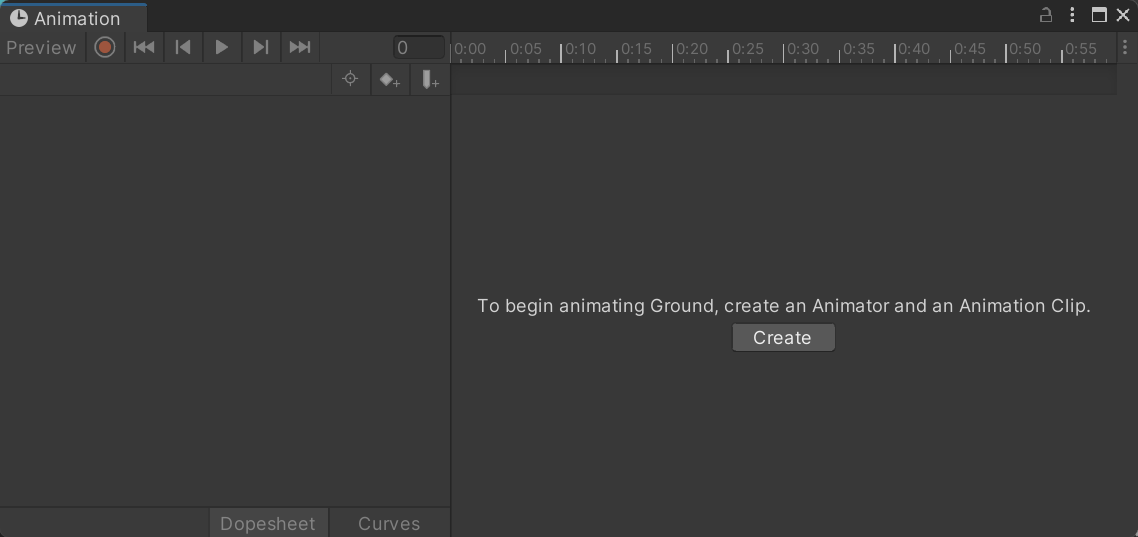The height and width of the screenshot is (537, 1138).
Task: Add animation event marker
Action: pos(430,80)
